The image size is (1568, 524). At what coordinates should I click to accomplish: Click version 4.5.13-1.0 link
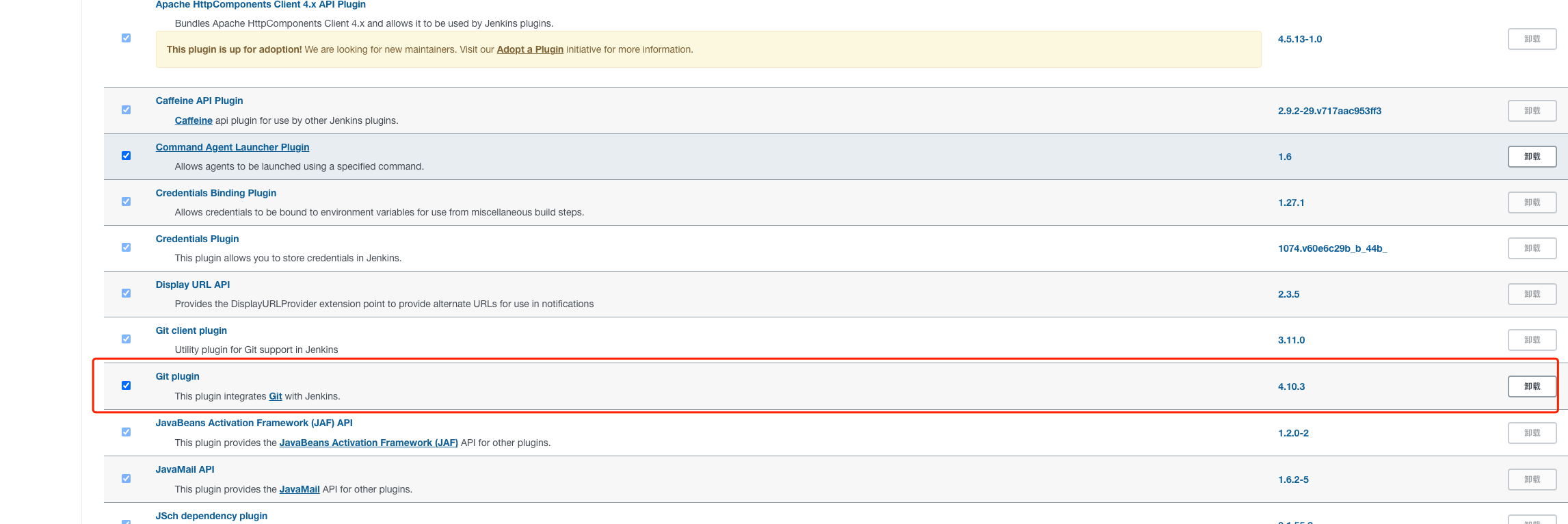(1300, 39)
